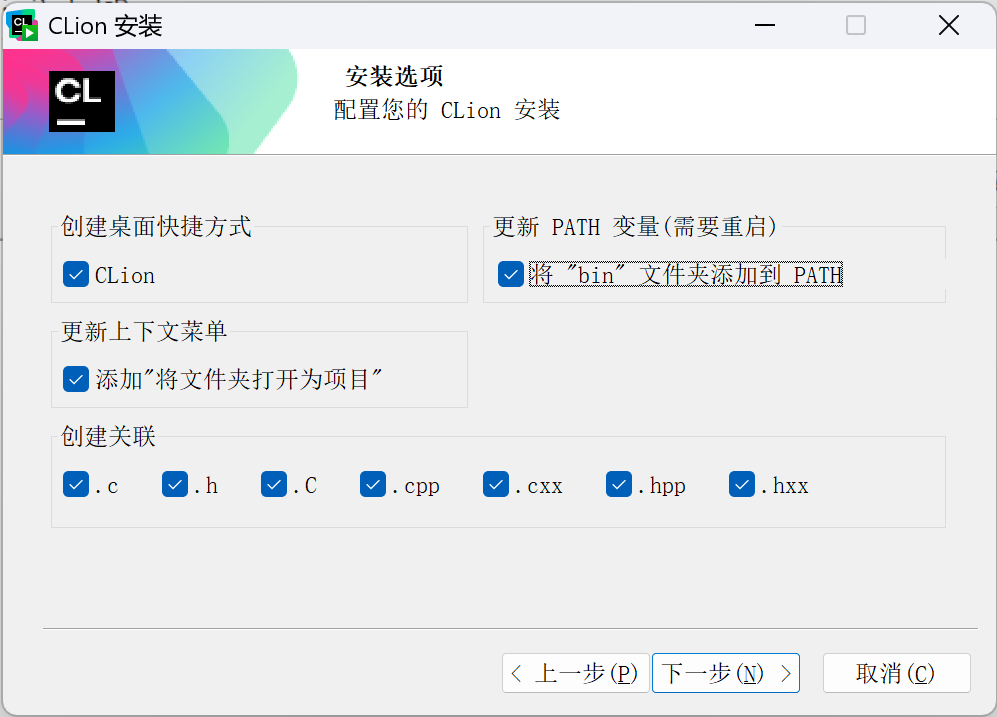Uncheck the .cpp file association
This screenshot has height=717, width=997.
pos(372,485)
